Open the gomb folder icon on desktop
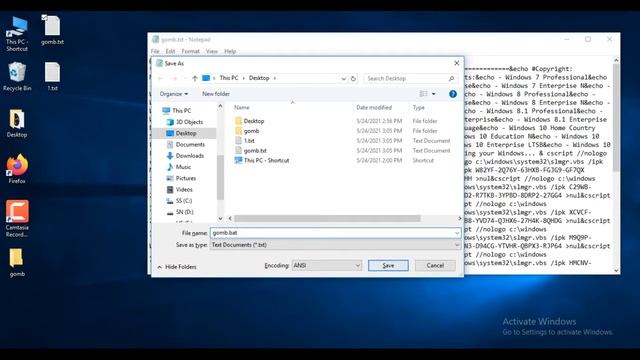 pyautogui.click(x=17, y=262)
